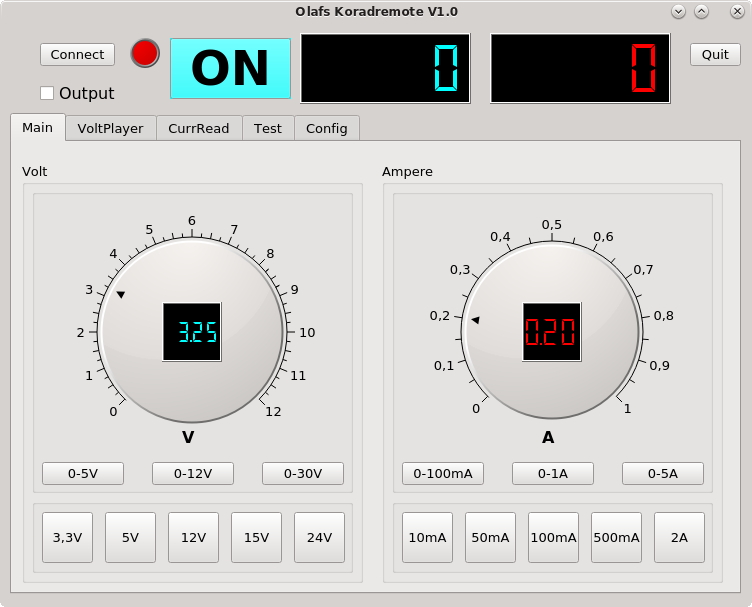Minimize window using title bar down-chevron
This screenshot has width=752, height=607.
point(678,12)
